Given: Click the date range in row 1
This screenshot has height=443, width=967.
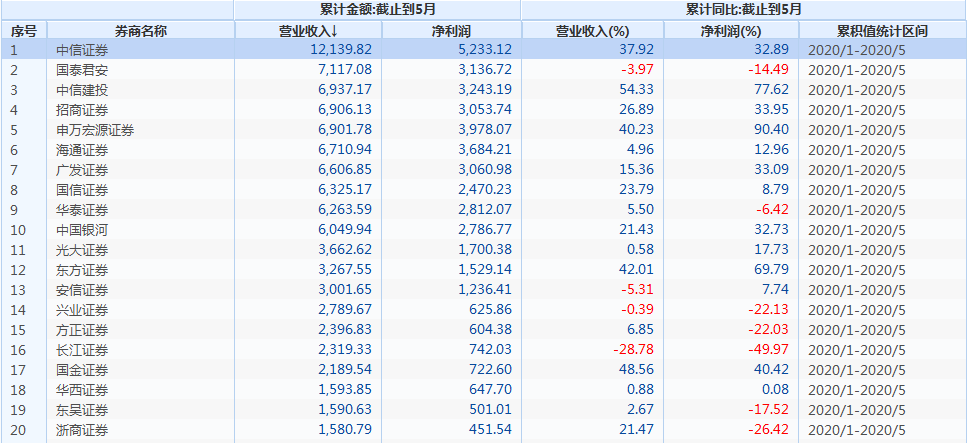Looking at the screenshot, I should coord(855,50).
